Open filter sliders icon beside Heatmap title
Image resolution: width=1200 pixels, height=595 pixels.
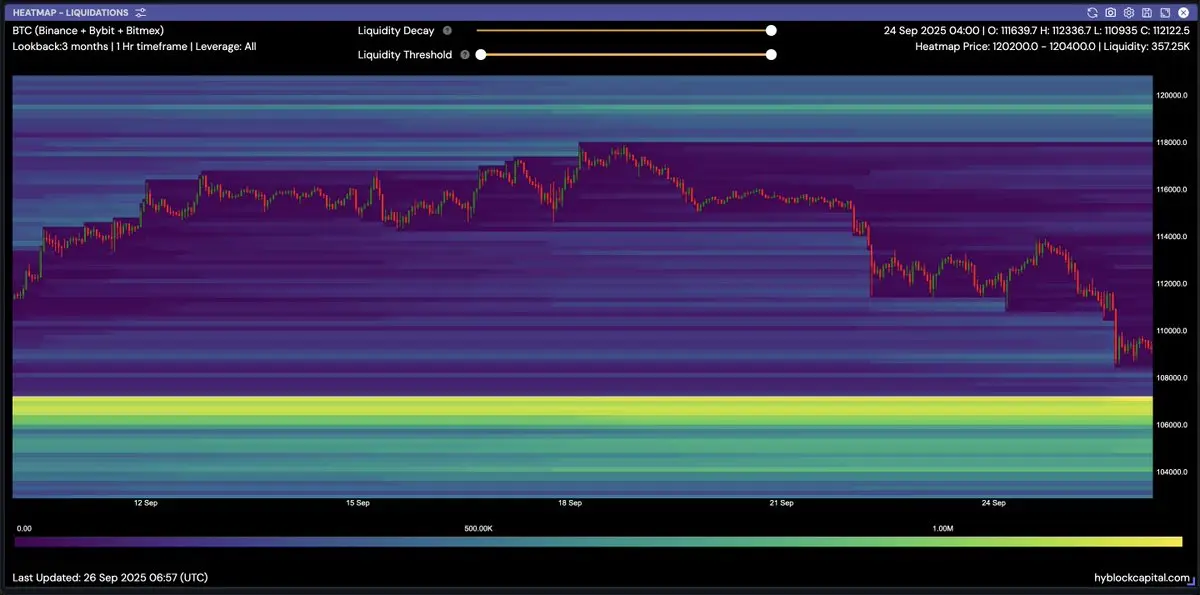(140, 12)
